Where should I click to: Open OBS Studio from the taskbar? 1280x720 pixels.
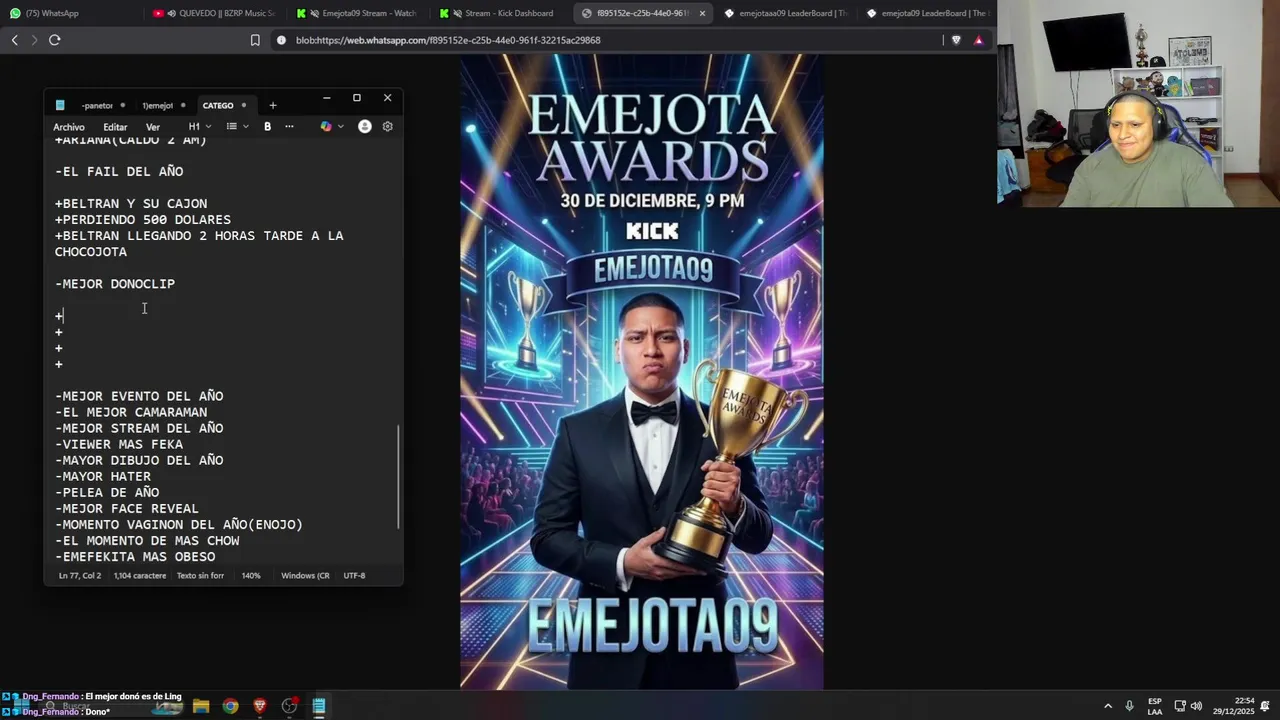click(289, 706)
